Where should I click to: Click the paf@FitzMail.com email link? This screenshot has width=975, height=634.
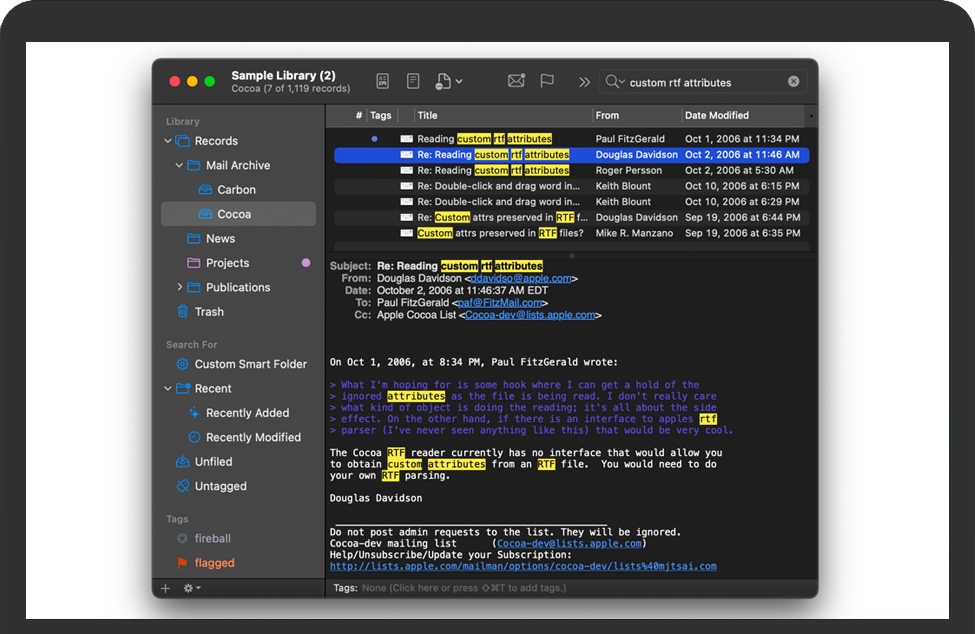coord(501,303)
